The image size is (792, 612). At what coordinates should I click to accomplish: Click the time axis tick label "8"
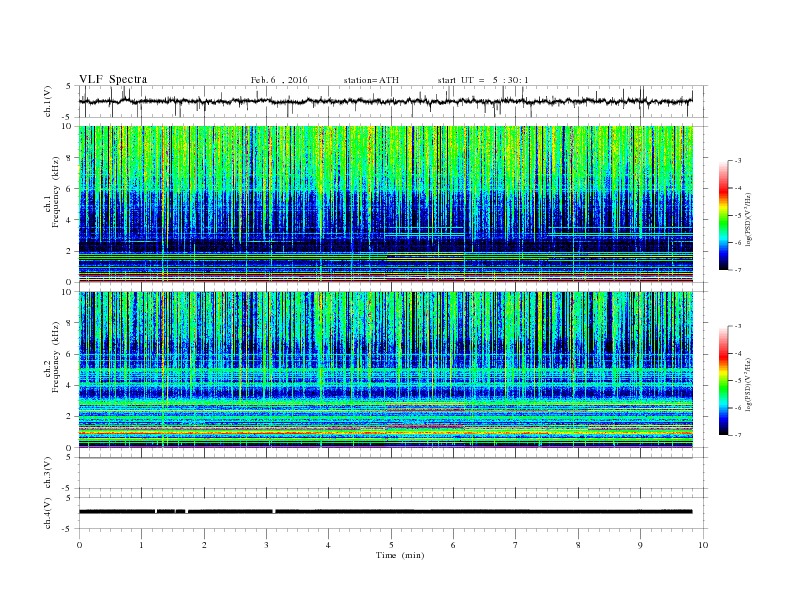click(578, 545)
